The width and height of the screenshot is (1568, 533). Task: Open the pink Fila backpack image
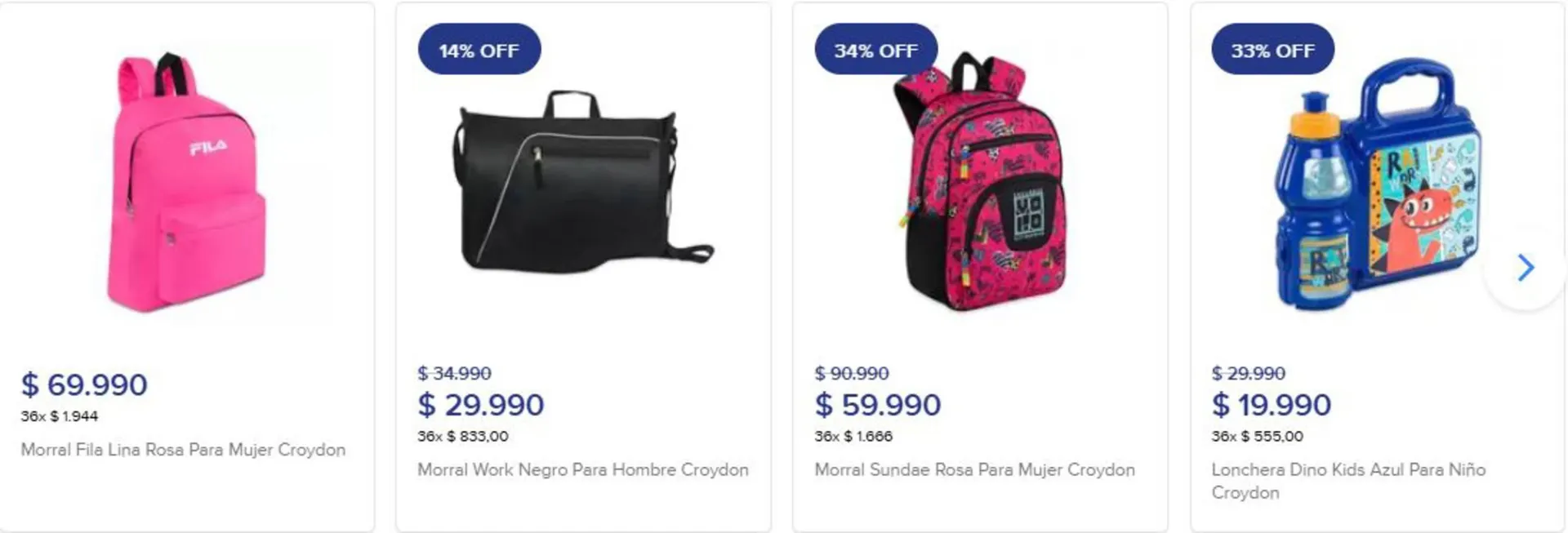click(x=187, y=184)
